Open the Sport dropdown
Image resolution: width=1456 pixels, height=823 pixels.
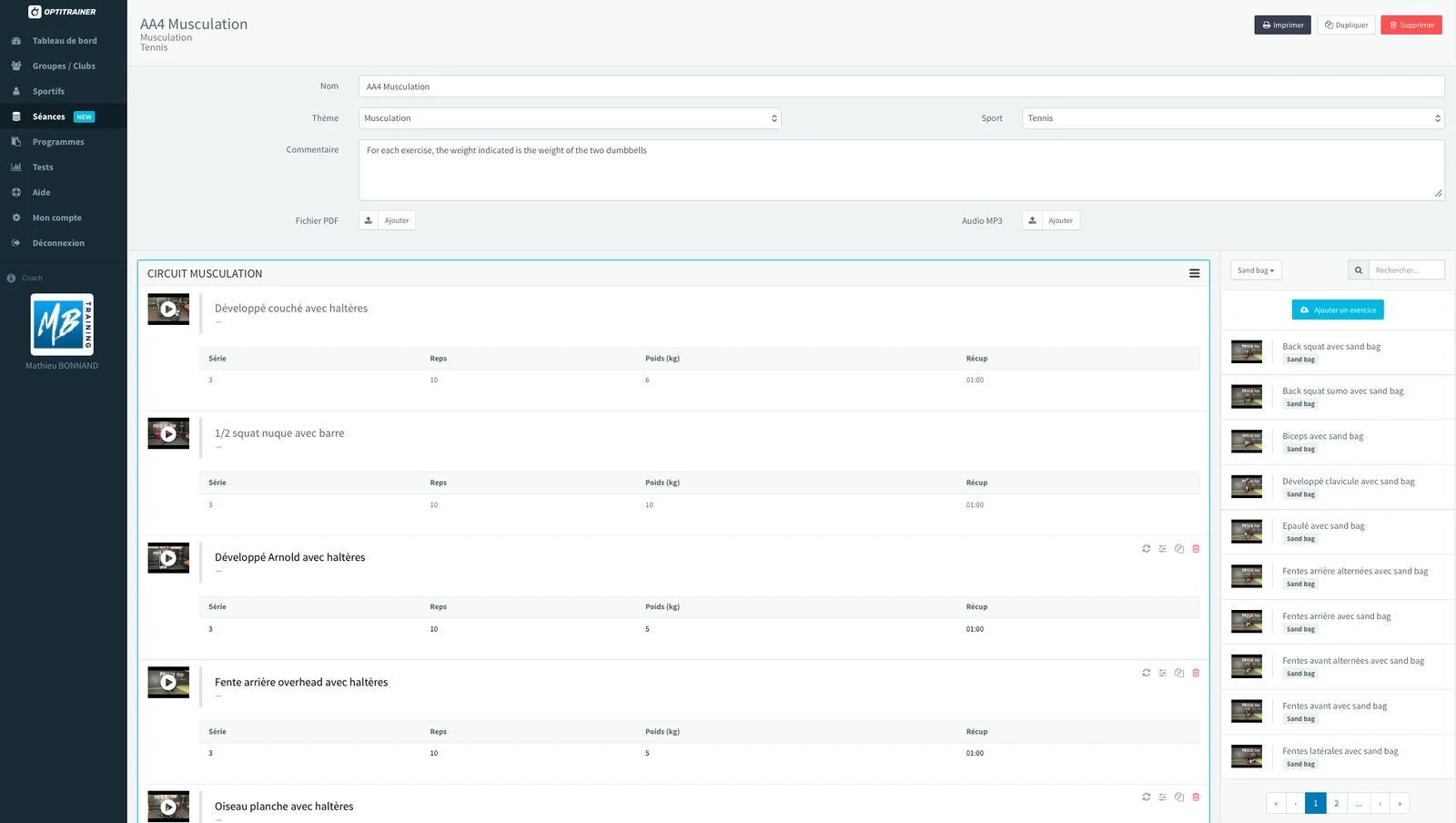tap(1233, 118)
